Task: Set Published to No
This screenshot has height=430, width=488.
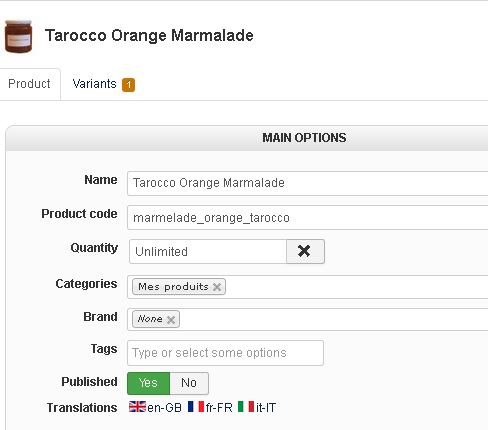Action: pos(189,383)
